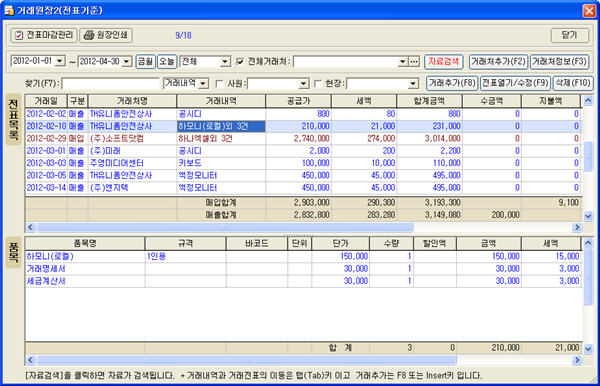Image resolution: width=600 pixels, height=386 pixels.
Task: Click 거래처정보(F3) customer info button
Action: (x=559, y=61)
